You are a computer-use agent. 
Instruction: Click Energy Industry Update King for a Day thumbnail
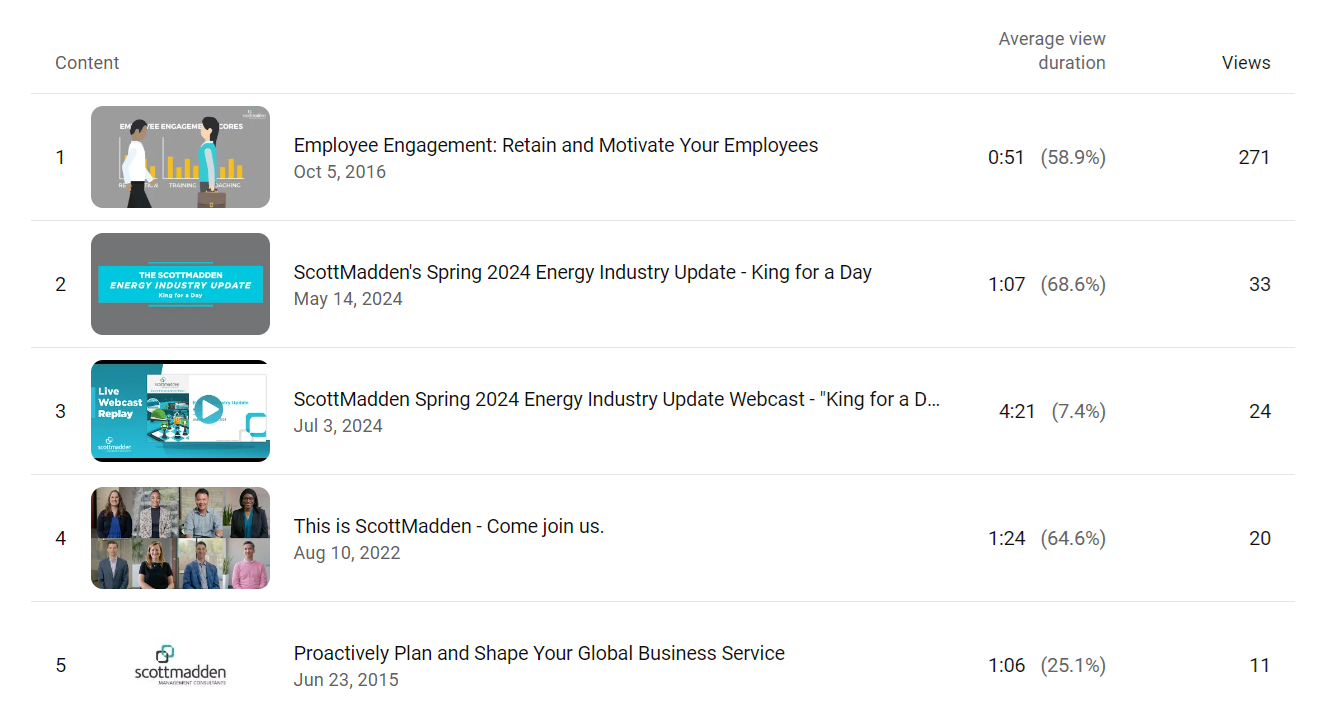pyautogui.click(x=180, y=284)
